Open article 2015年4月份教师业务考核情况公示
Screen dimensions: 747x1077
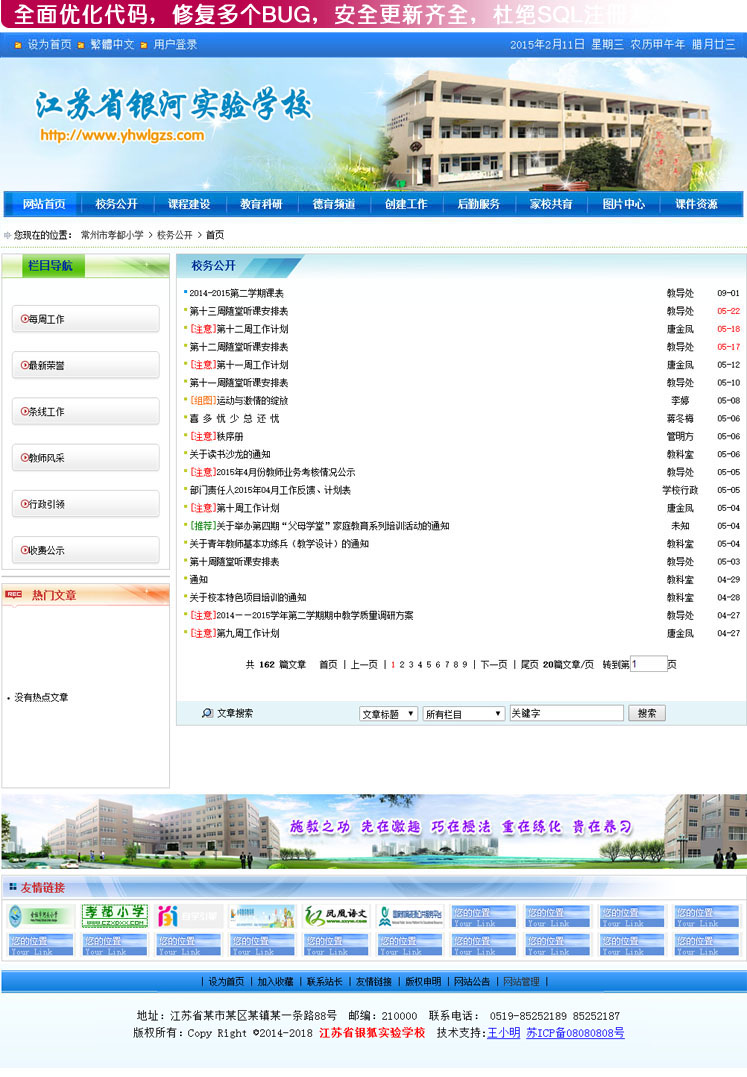pos(286,472)
